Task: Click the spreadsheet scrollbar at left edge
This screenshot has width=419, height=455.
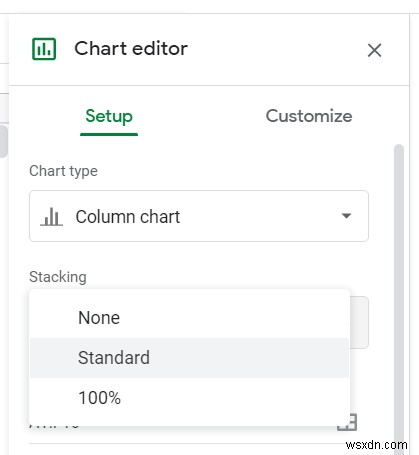Action: (3, 141)
